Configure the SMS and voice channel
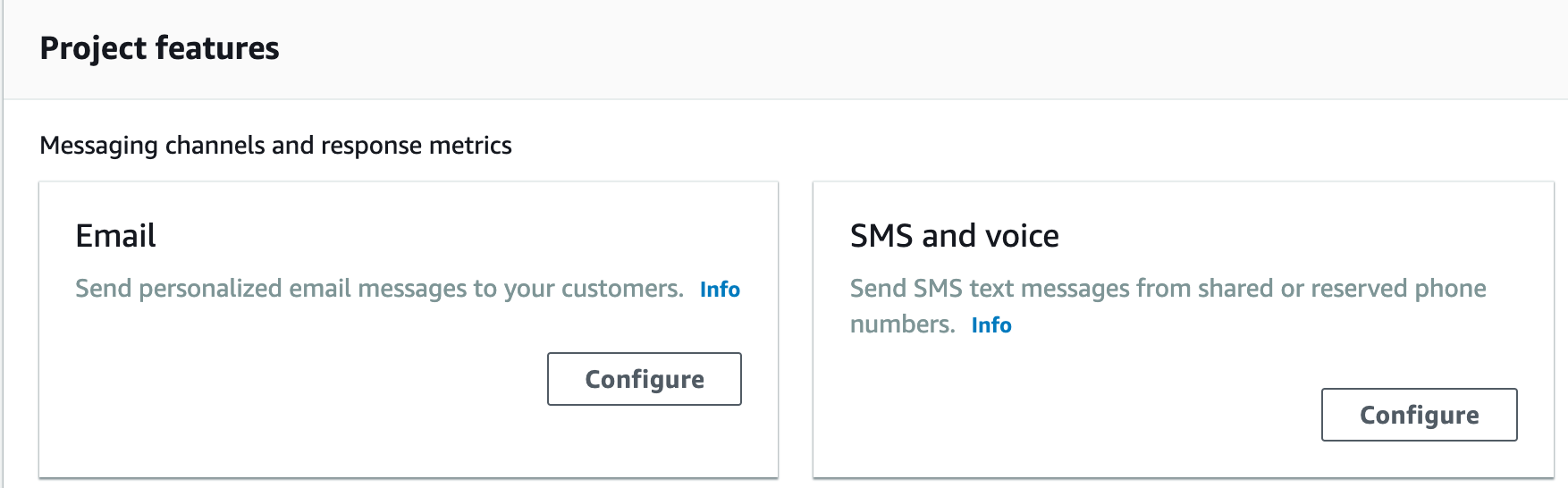The image size is (1568, 488). click(x=1419, y=415)
